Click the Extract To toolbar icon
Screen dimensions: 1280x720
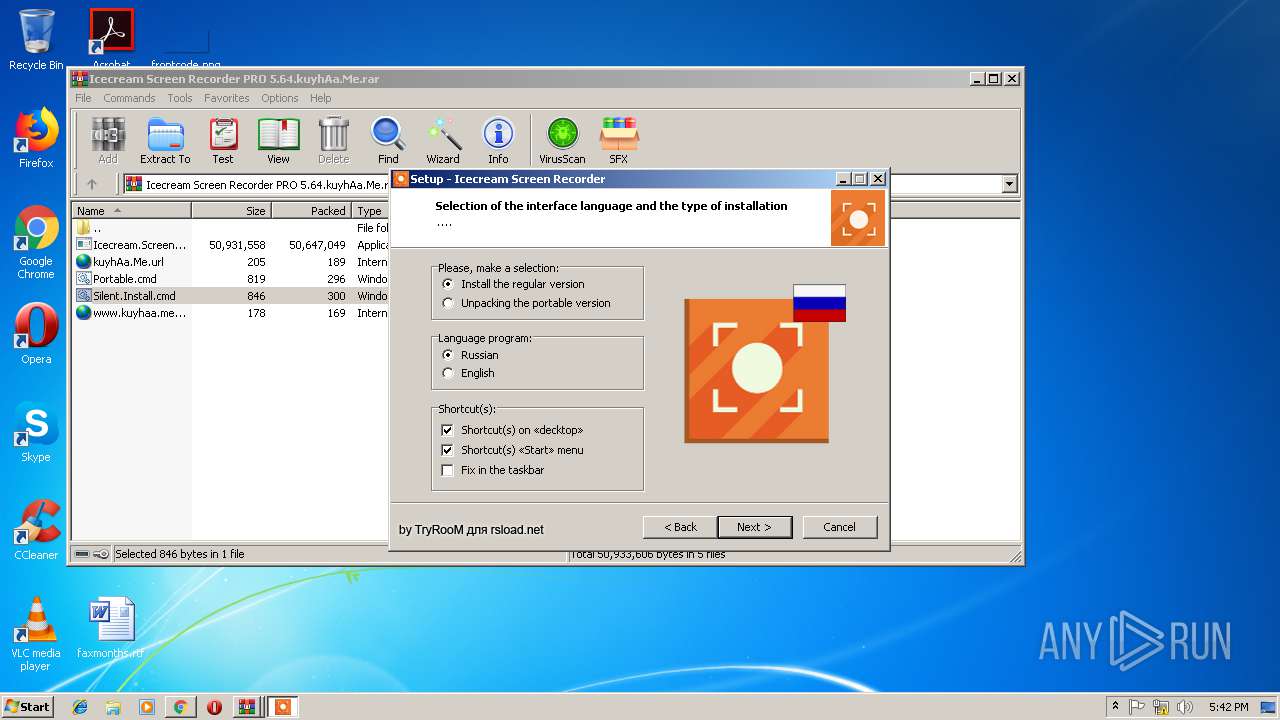(165, 140)
